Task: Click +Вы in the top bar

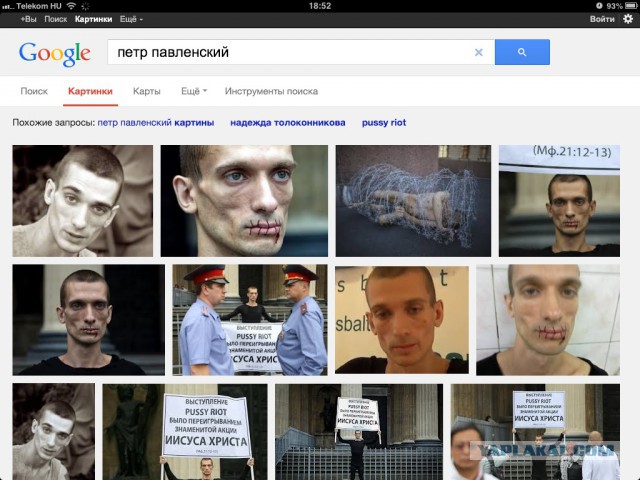Action: point(28,19)
